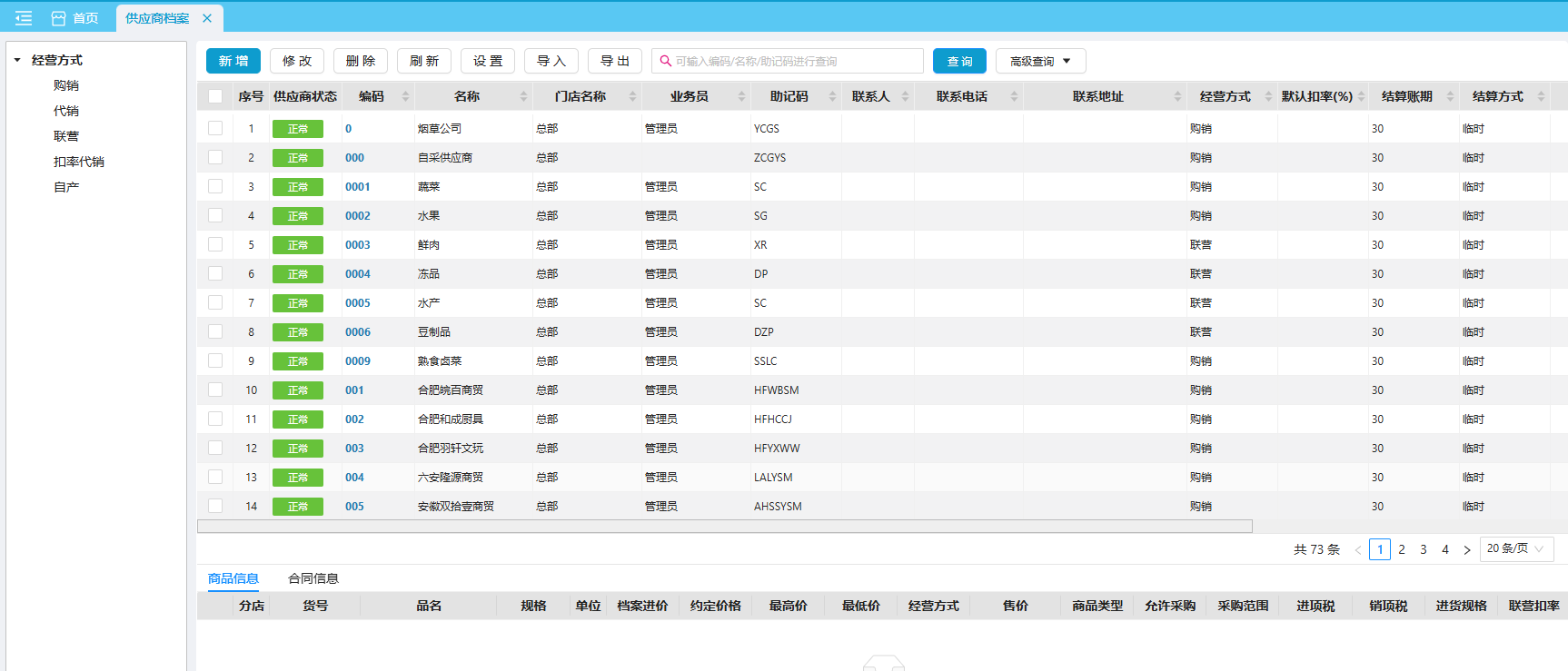Close the 供应商档案 tab
Viewport: 1568px width, 671px height.
pyautogui.click(x=207, y=18)
